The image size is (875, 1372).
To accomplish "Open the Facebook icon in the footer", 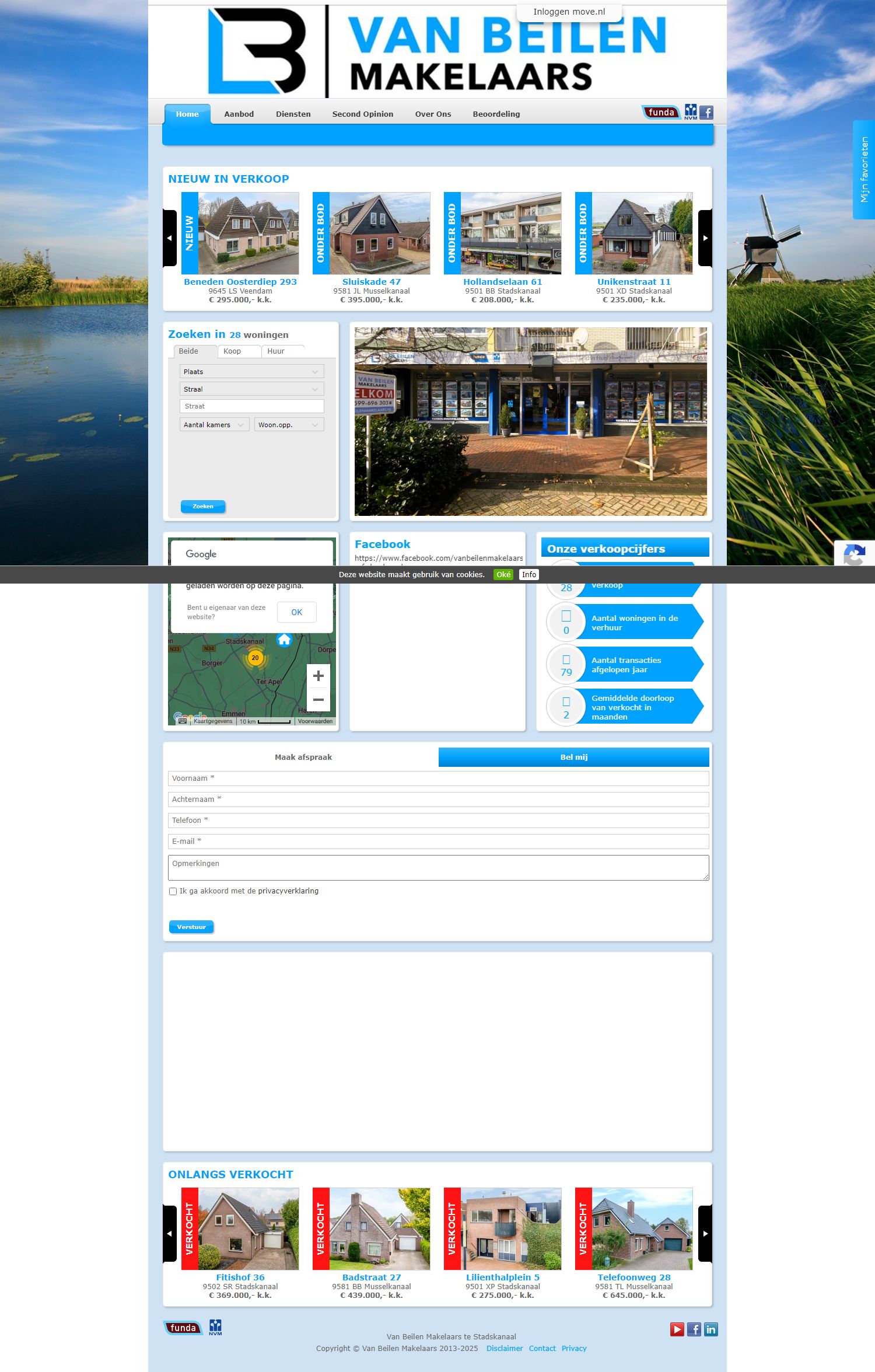I will (694, 1329).
